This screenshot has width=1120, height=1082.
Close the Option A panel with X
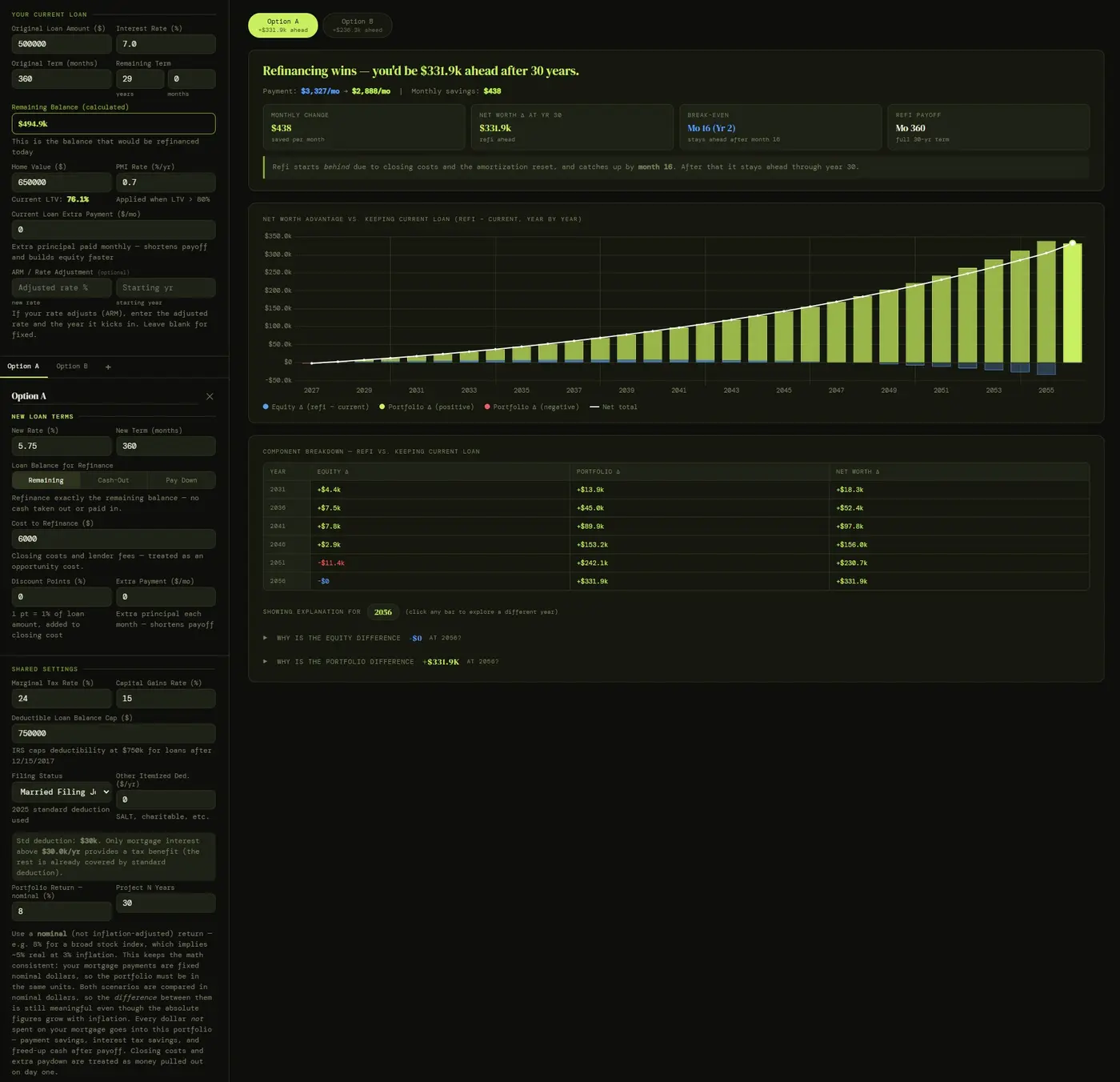[x=210, y=396]
